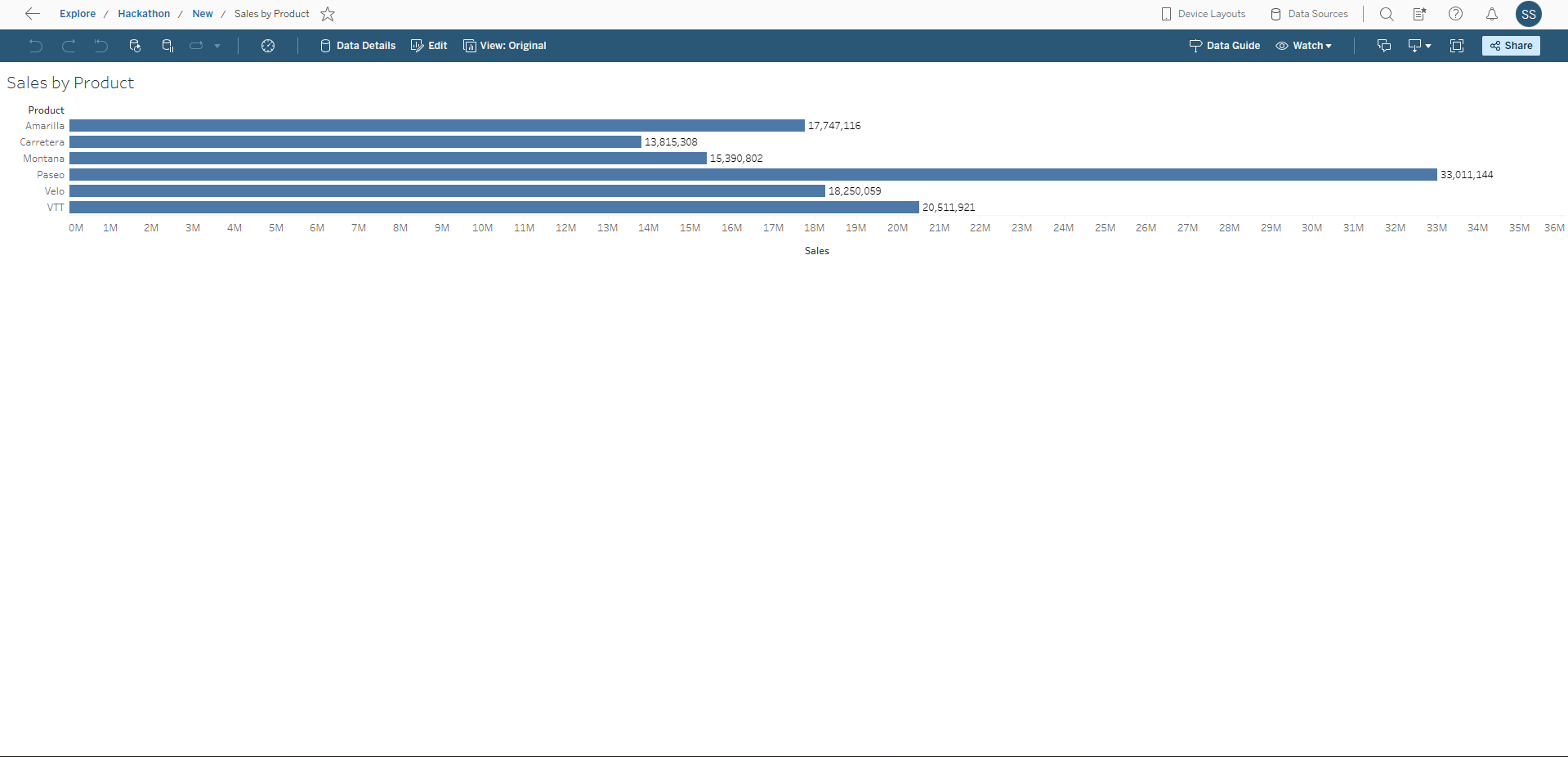Click the Redo icon
The width and height of the screenshot is (1568, 757).
click(69, 46)
